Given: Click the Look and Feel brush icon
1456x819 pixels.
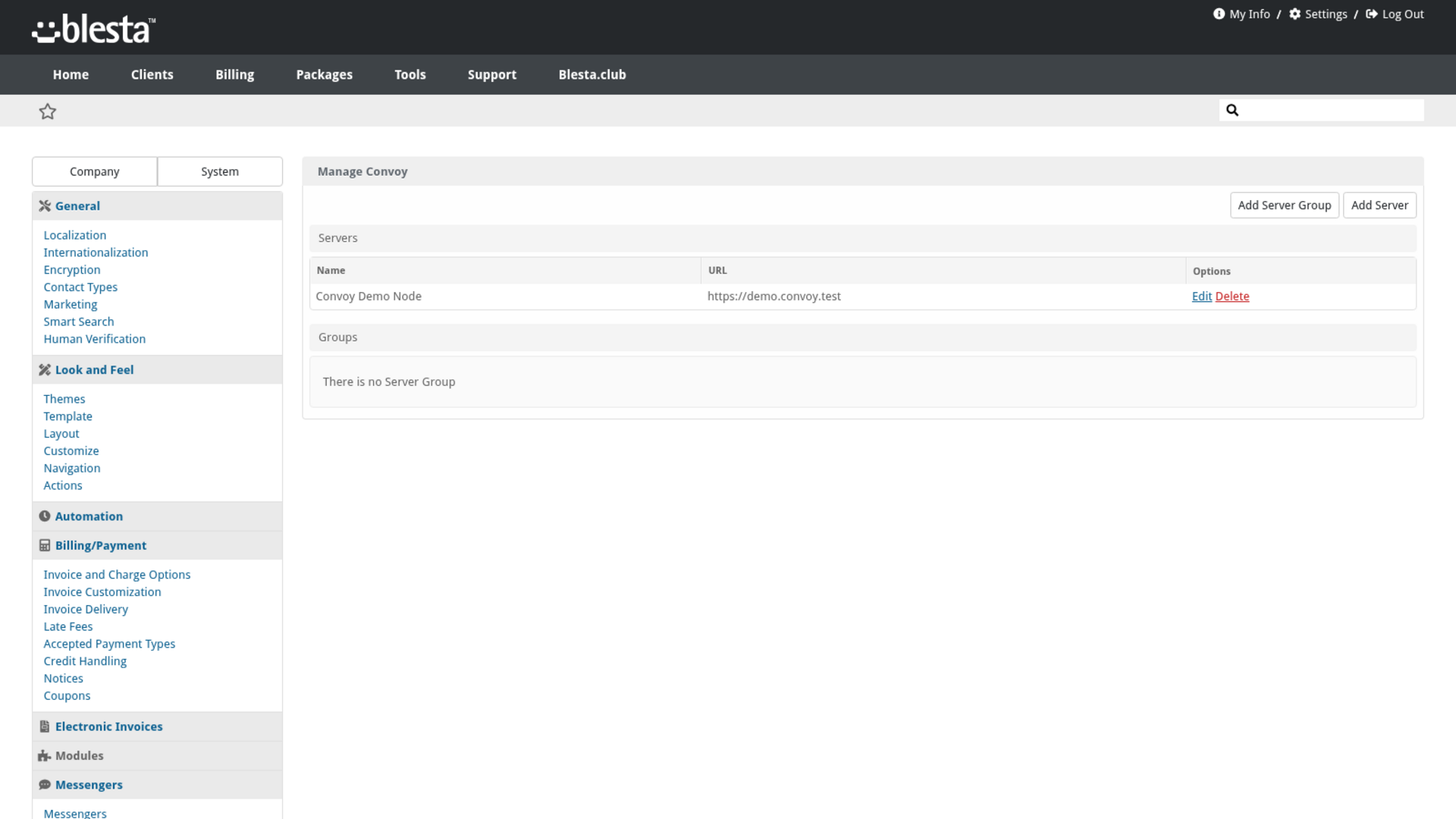Looking at the screenshot, I should 45,370.
